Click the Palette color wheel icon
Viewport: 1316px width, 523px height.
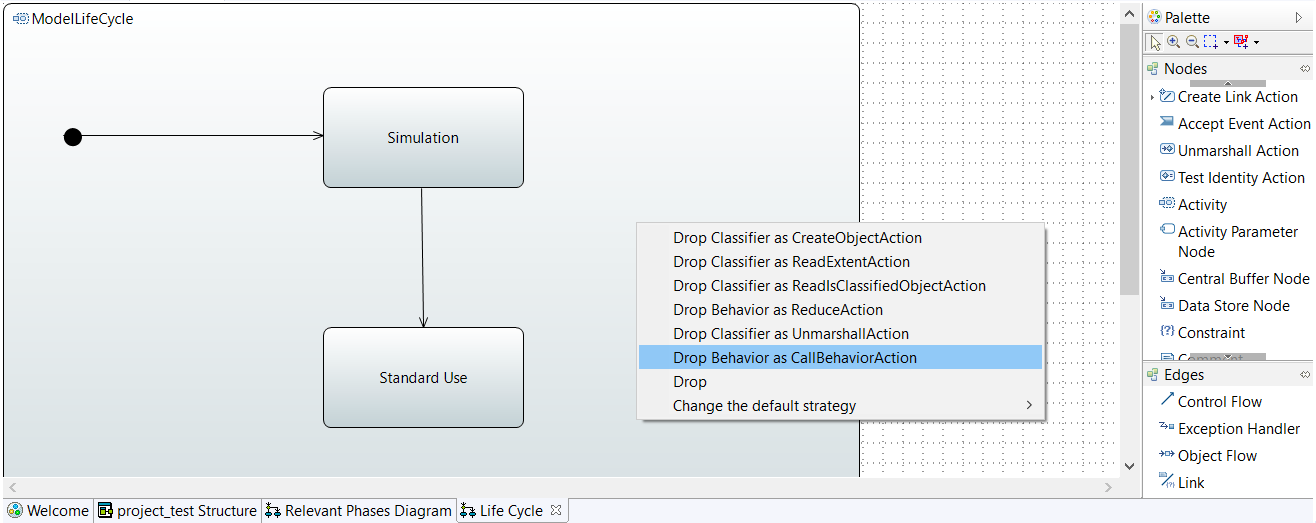[x=1154, y=17]
